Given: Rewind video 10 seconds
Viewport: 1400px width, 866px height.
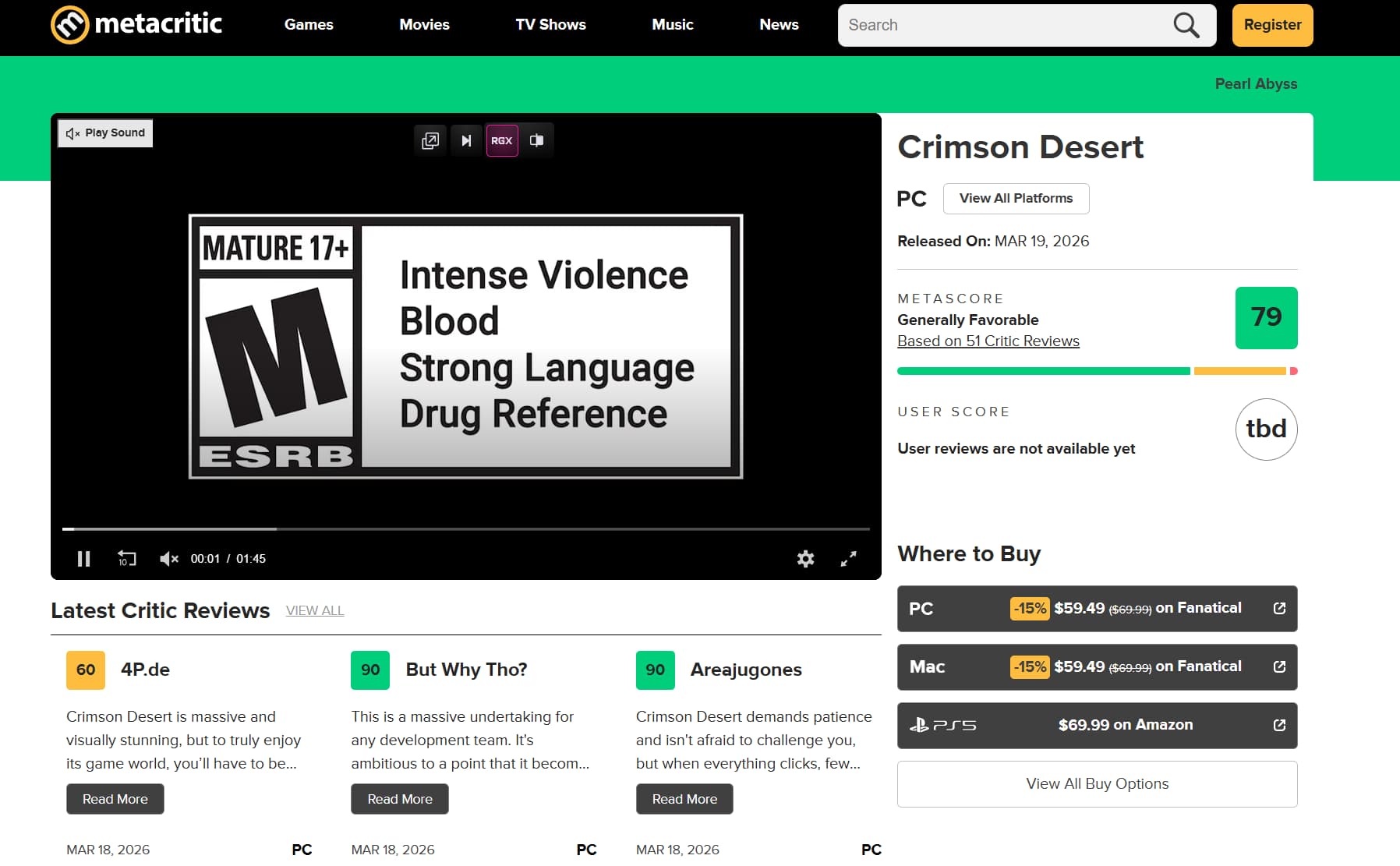Looking at the screenshot, I should pos(126,558).
